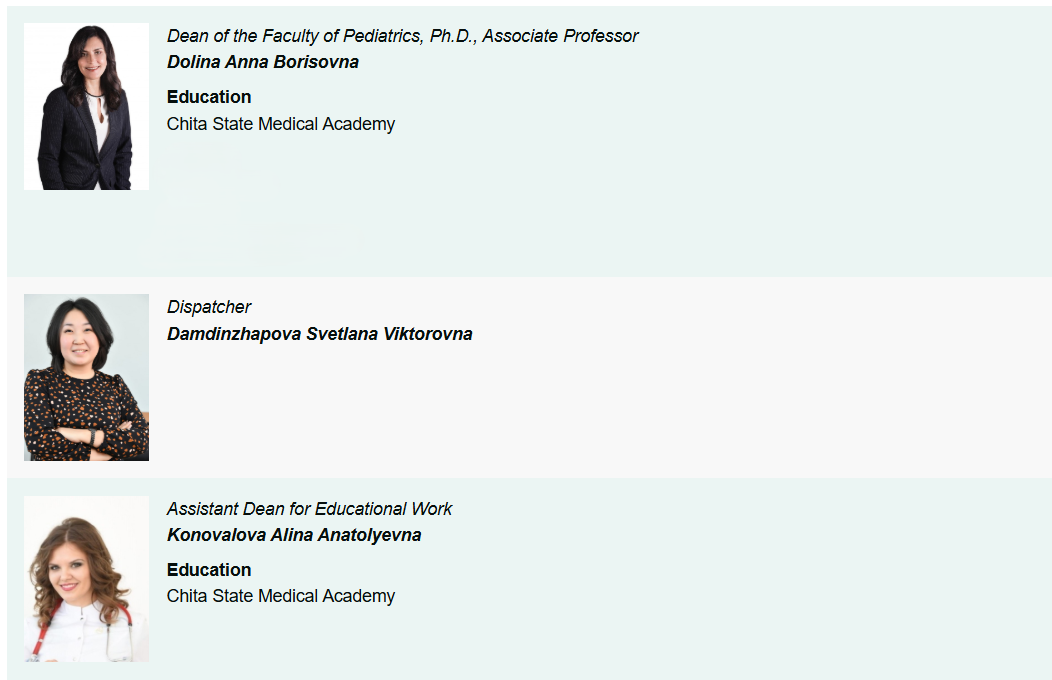This screenshot has height=680, width=1052.
Task: Click the Dispatcher job title text
Action: 209,307
